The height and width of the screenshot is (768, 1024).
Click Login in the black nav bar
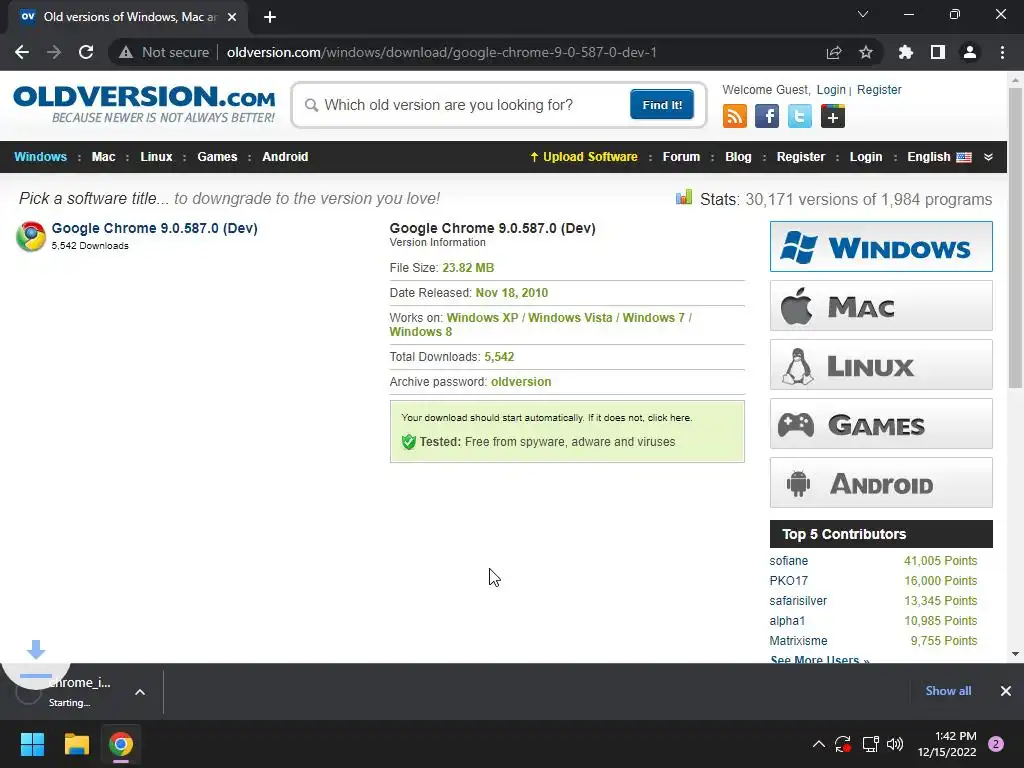point(865,157)
